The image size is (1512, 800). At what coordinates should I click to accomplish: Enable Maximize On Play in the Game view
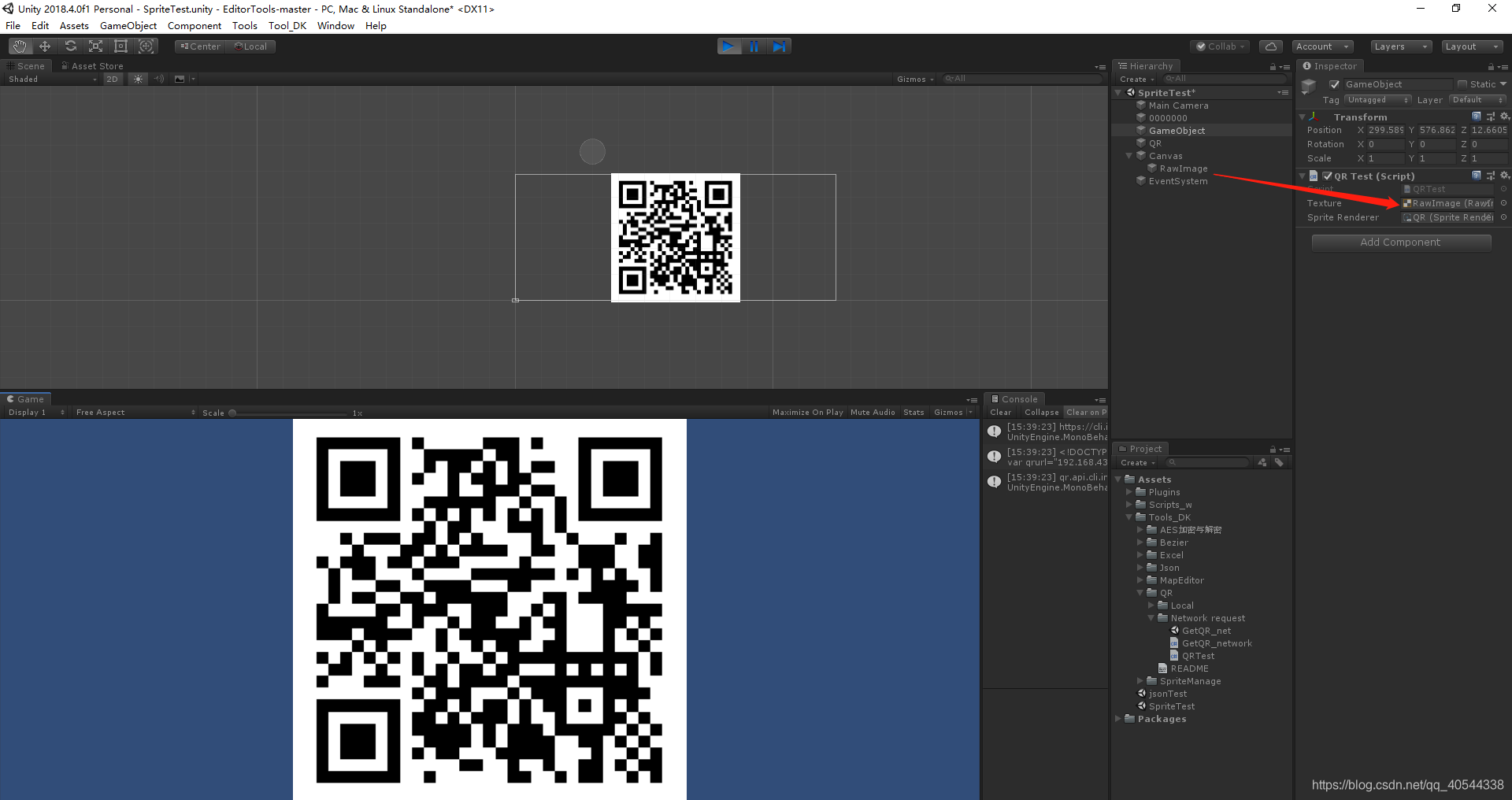tap(807, 412)
